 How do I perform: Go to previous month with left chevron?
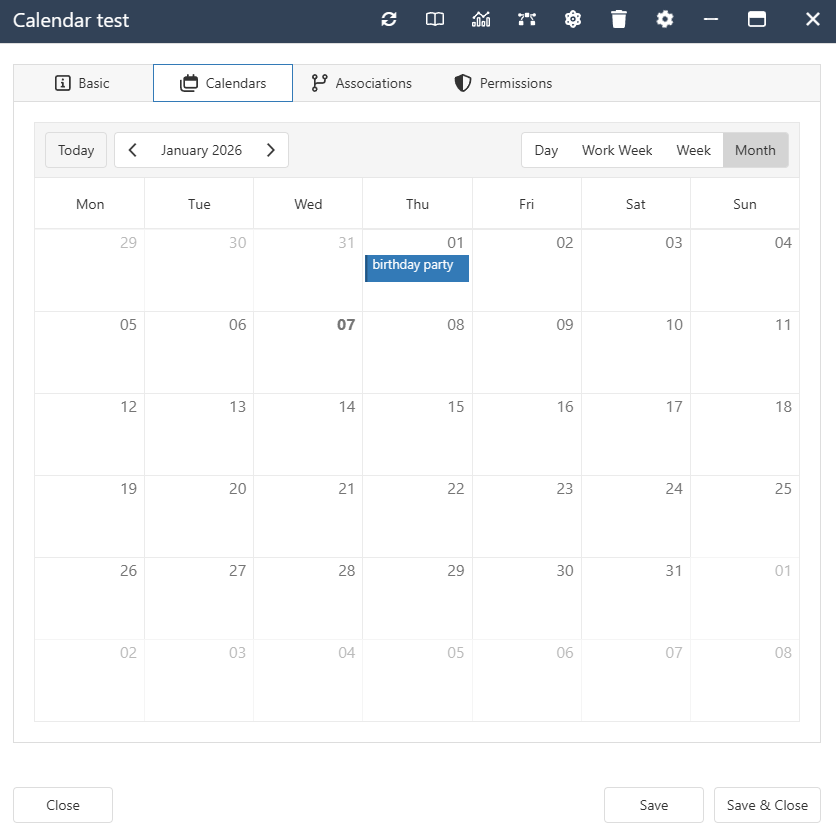click(x=132, y=149)
